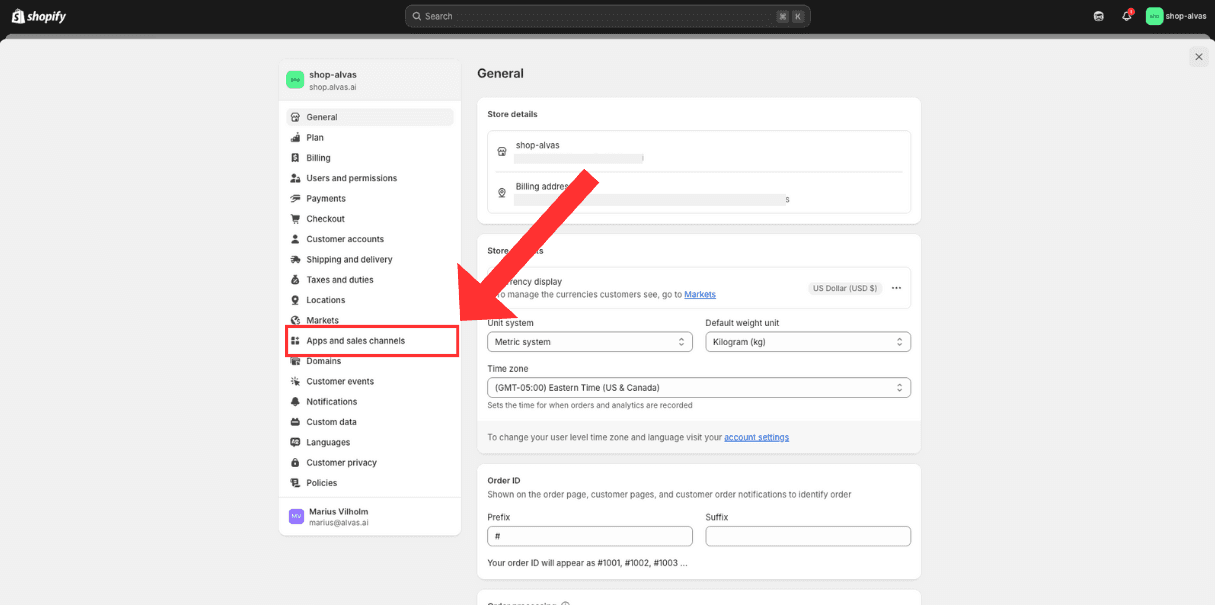Click the Markets globe icon in sidebar
The height and width of the screenshot is (605, 1215).
[x=295, y=320]
